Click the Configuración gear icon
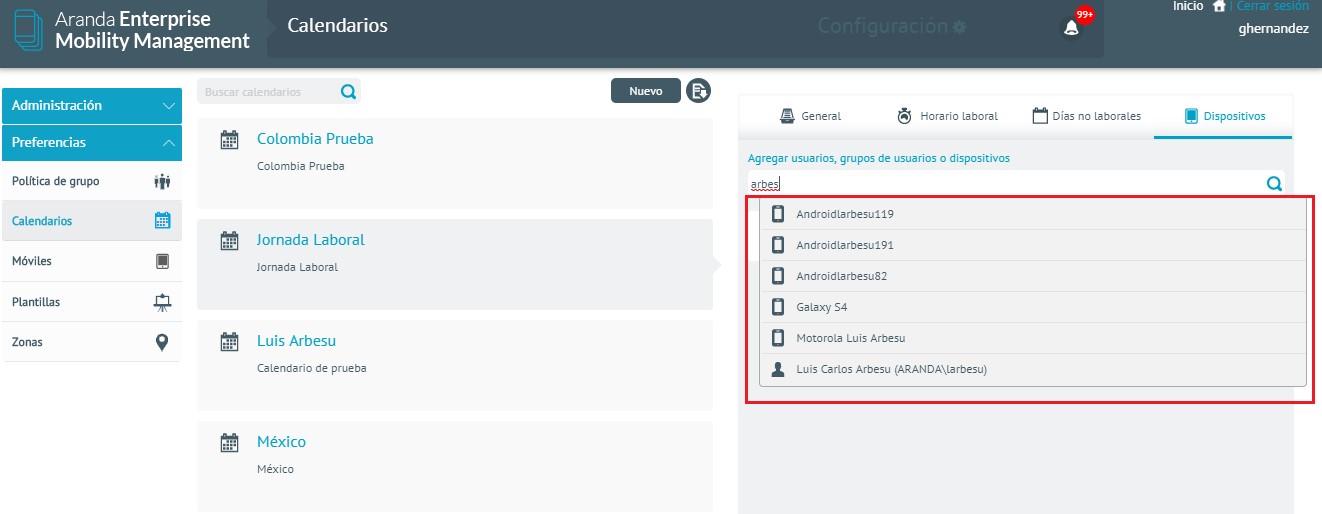This screenshot has width=1322, height=514. [960, 27]
